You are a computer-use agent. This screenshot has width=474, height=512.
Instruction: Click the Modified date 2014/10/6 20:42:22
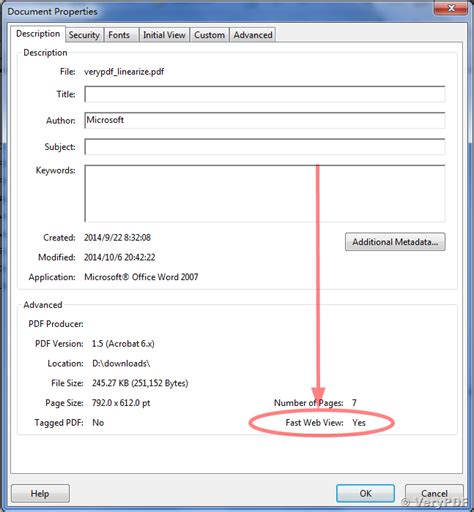click(x=120, y=257)
